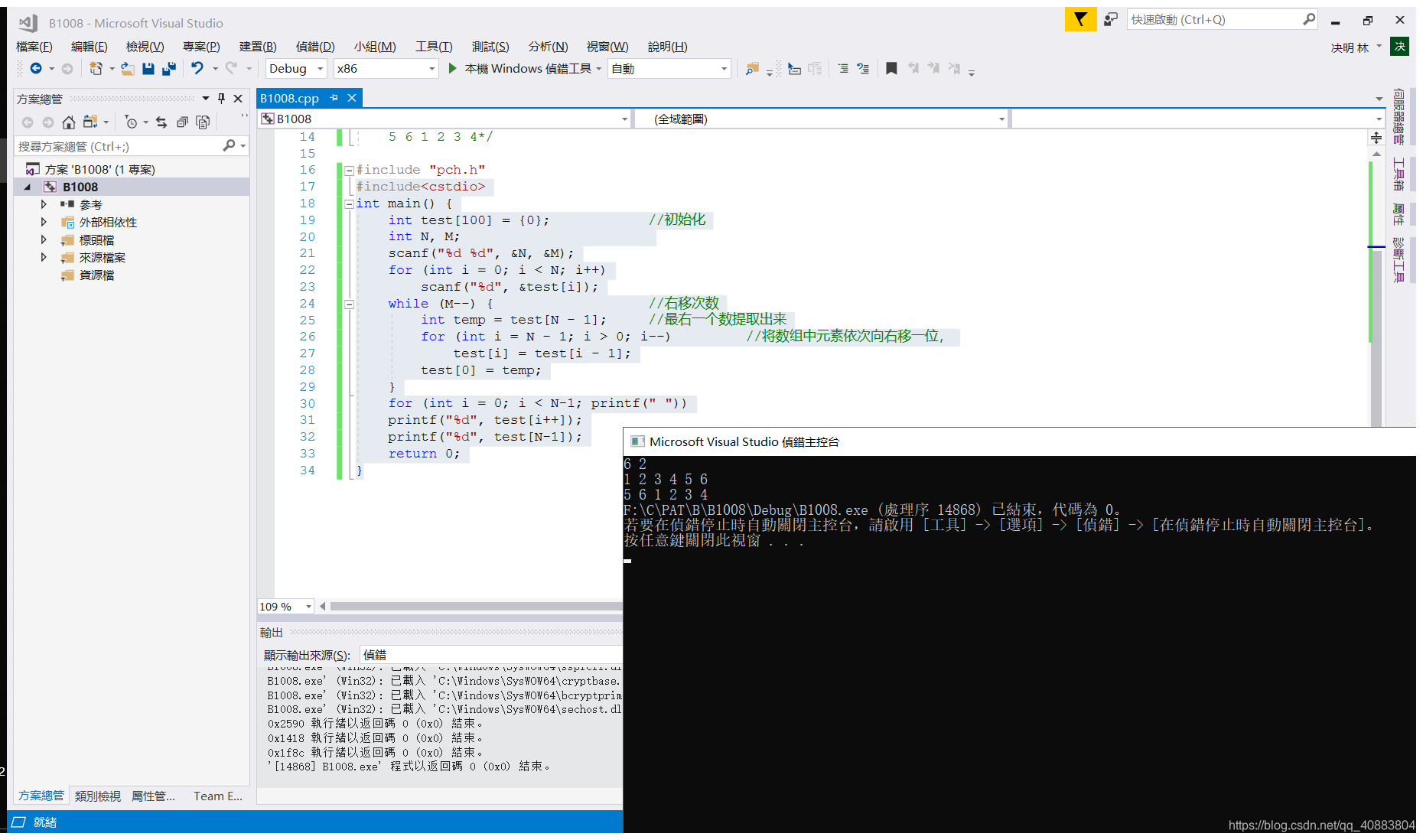Click the green Start Debugging play icon
Screen dimensions: 1423x840
pyautogui.click(x=452, y=69)
